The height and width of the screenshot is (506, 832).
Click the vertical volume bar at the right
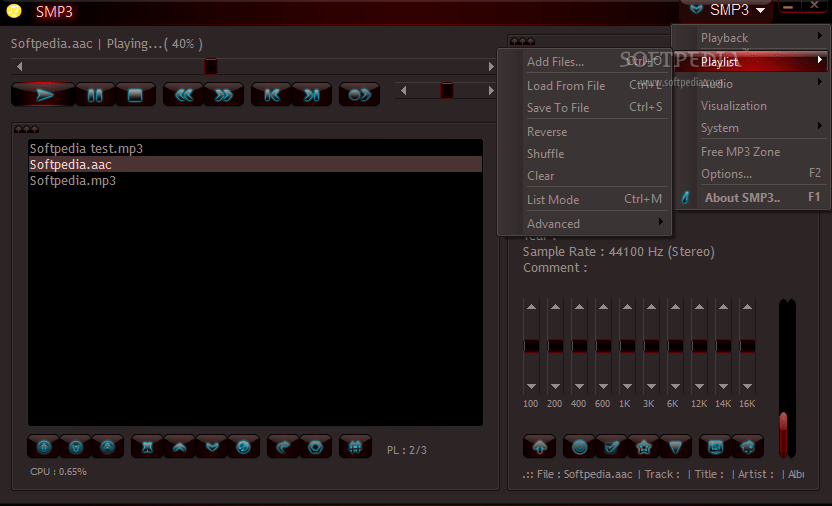pos(787,378)
